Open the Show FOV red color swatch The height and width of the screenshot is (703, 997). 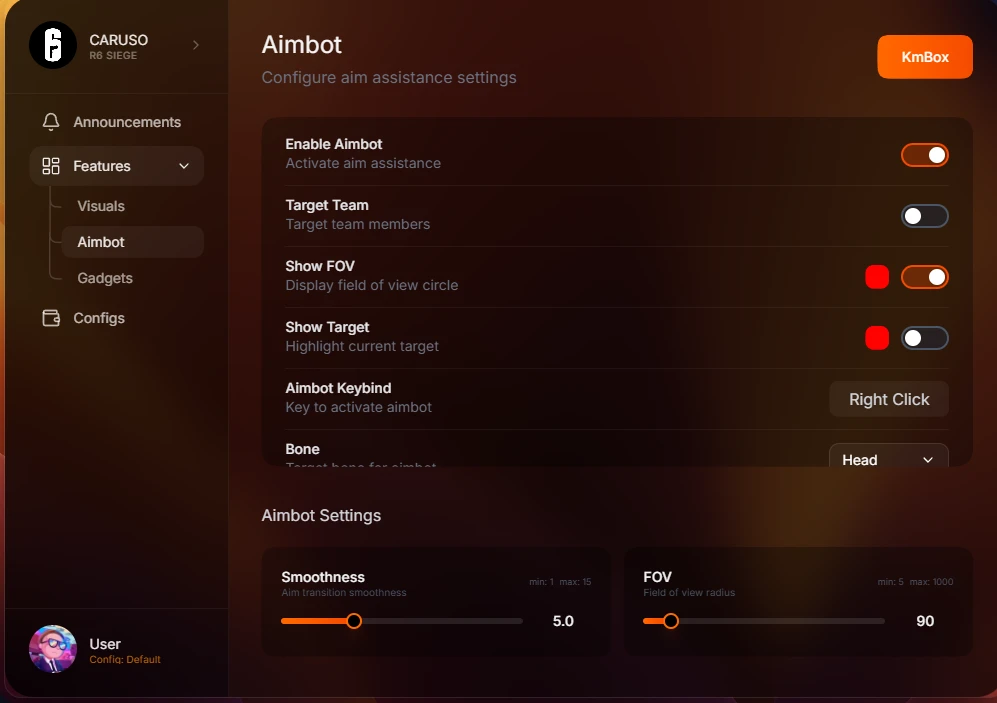click(x=877, y=277)
